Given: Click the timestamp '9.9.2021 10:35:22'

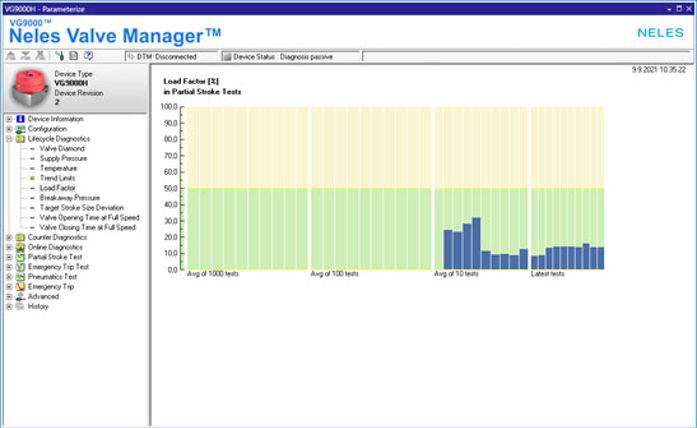Looking at the screenshot, I should [x=658, y=70].
